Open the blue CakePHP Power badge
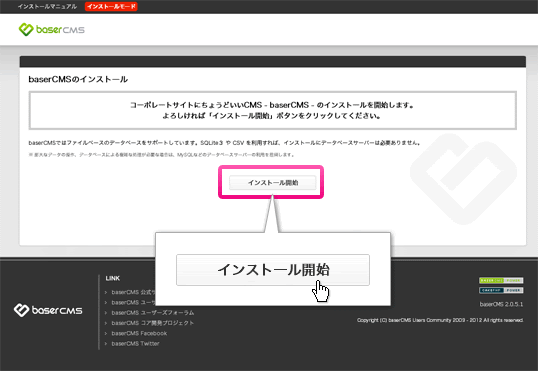This screenshot has width=538, height=371. coord(501,290)
